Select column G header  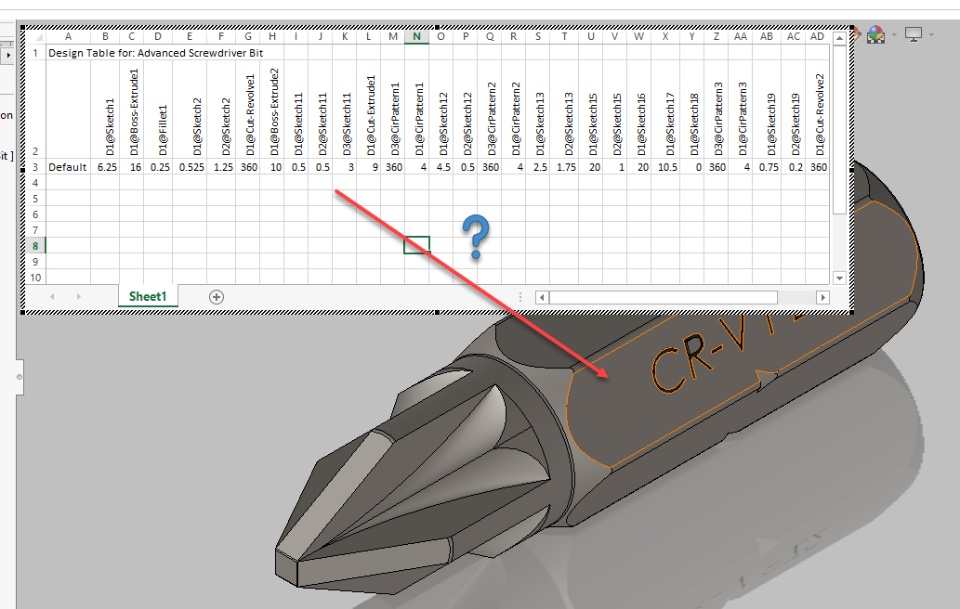coord(248,37)
